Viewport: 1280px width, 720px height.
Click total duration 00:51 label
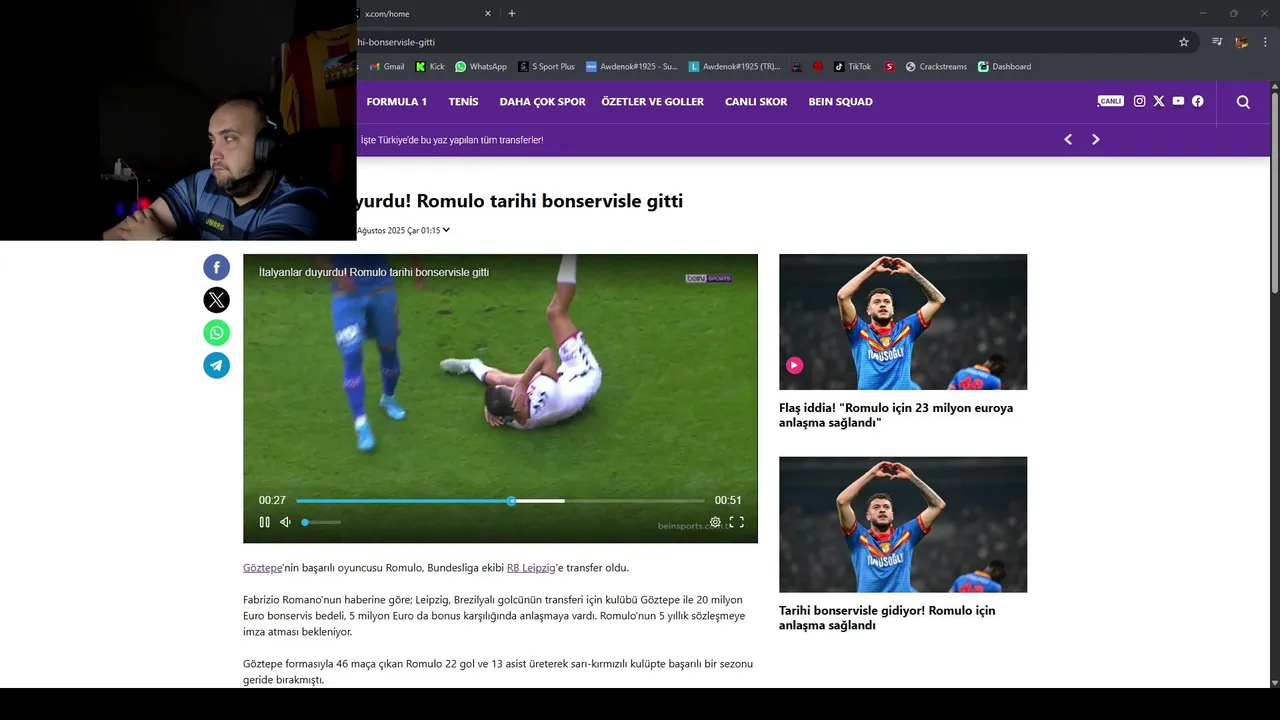pyautogui.click(x=728, y=500)
